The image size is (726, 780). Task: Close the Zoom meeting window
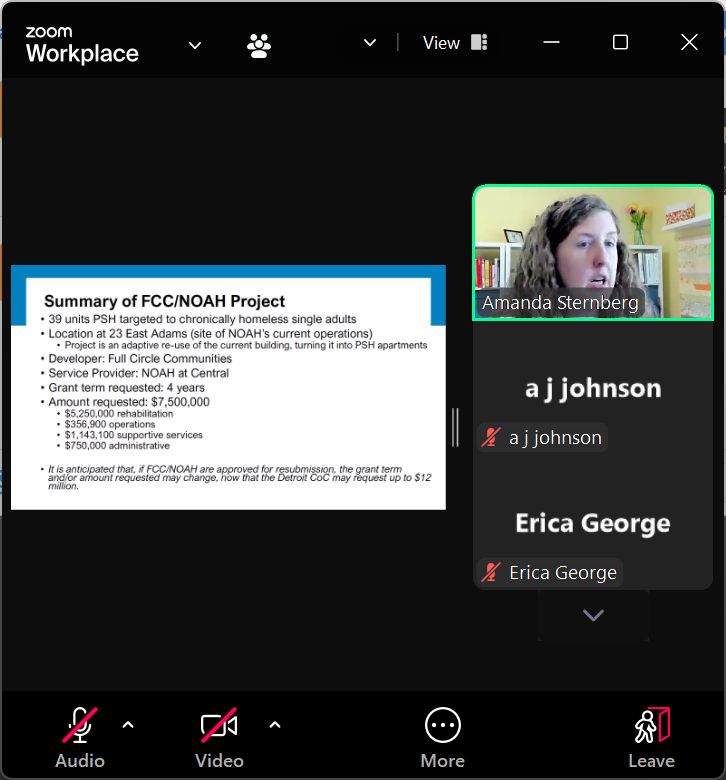tap(689, 43)
